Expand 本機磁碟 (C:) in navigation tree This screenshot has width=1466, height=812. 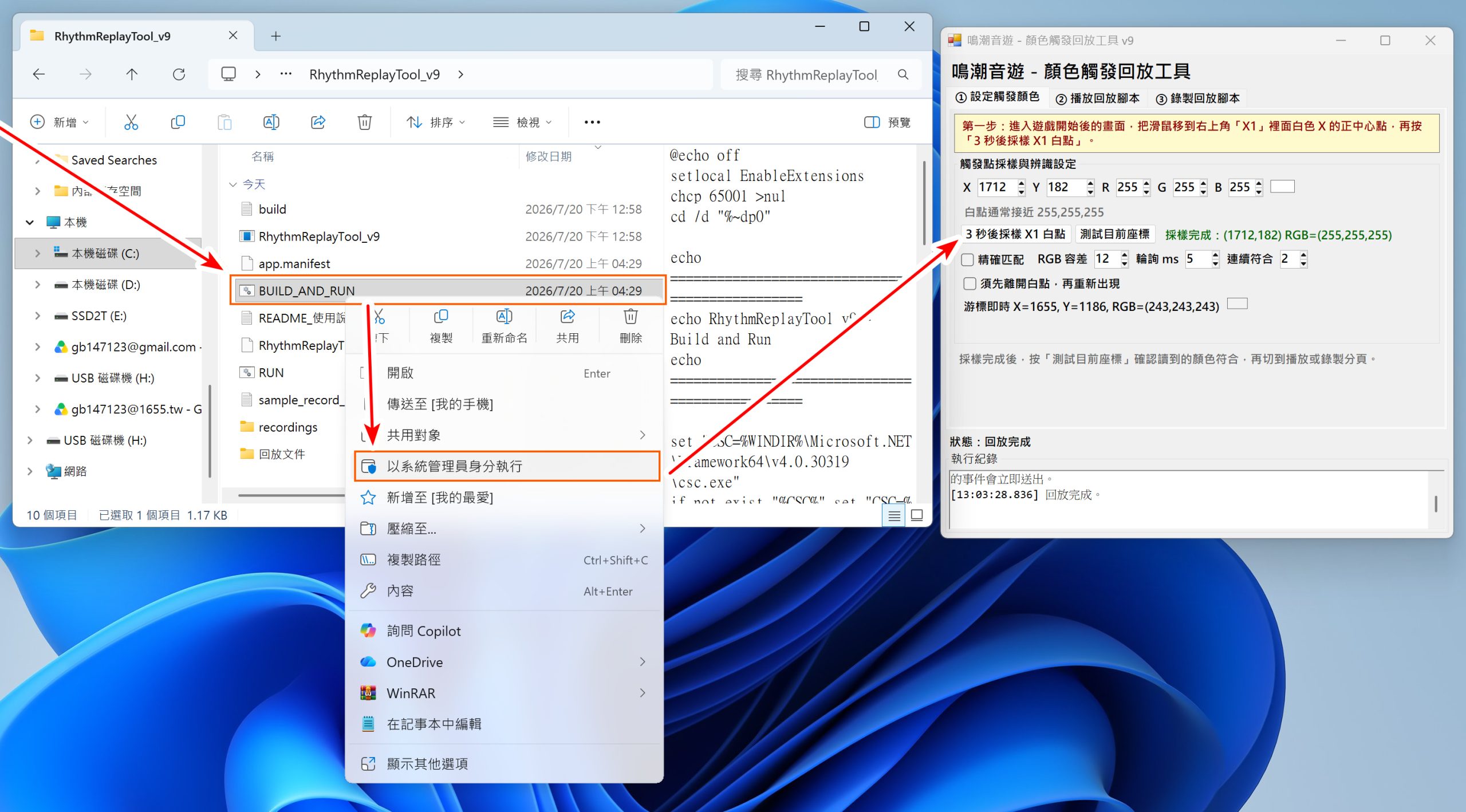click(37, 253)
